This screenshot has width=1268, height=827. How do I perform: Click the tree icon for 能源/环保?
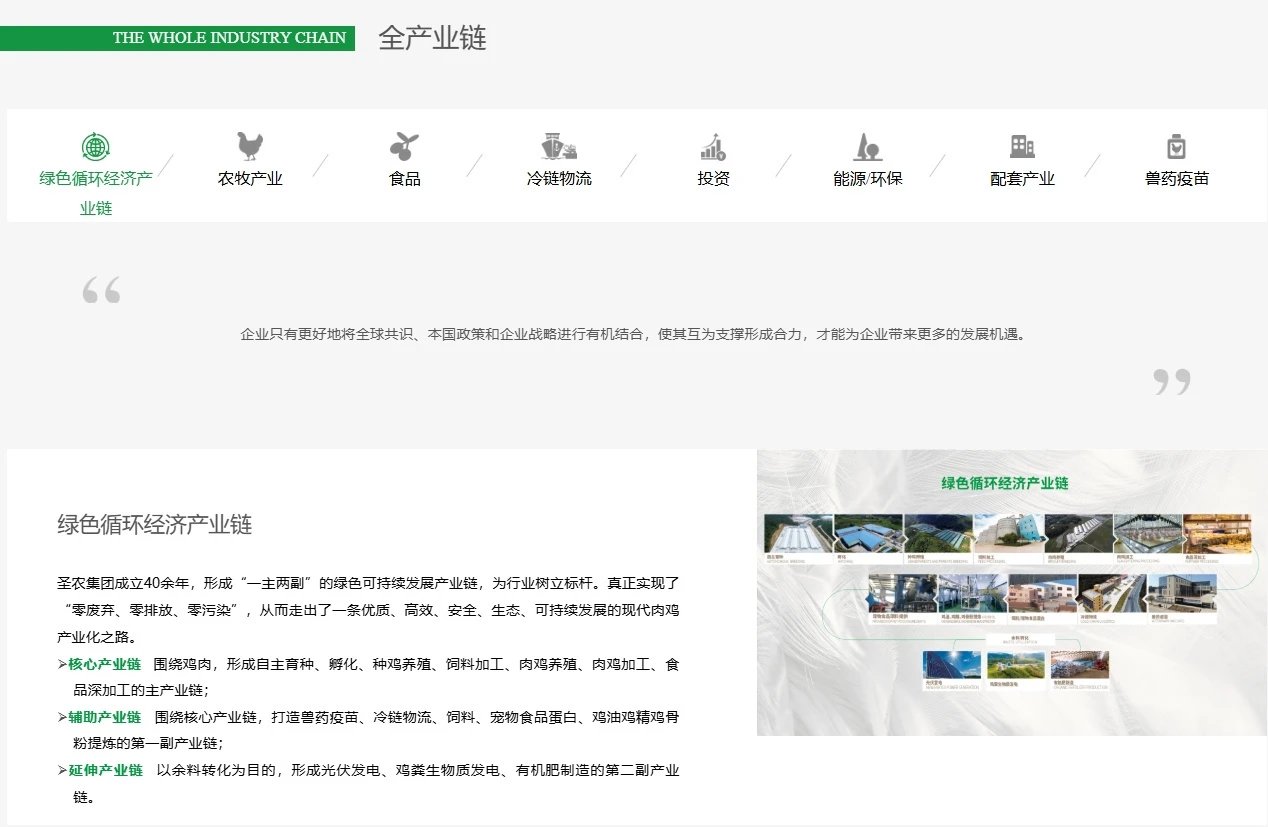[x=867, y=147]
